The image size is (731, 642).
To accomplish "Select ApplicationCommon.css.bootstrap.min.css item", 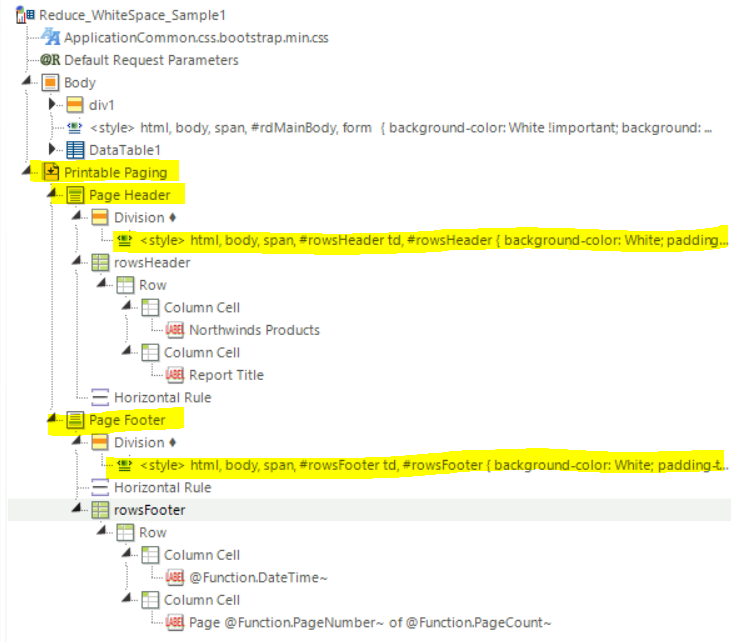I will pos(196,38).
